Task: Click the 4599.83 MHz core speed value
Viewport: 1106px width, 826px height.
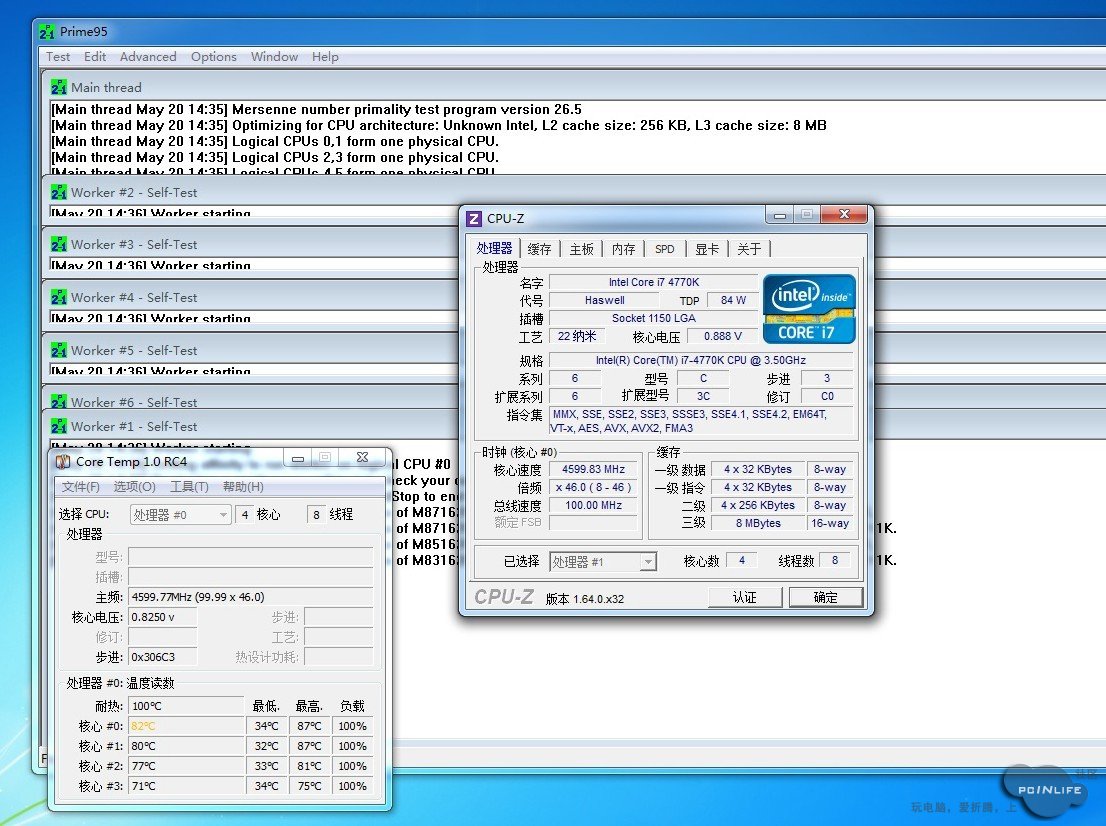Action: (x=593, y=470)
